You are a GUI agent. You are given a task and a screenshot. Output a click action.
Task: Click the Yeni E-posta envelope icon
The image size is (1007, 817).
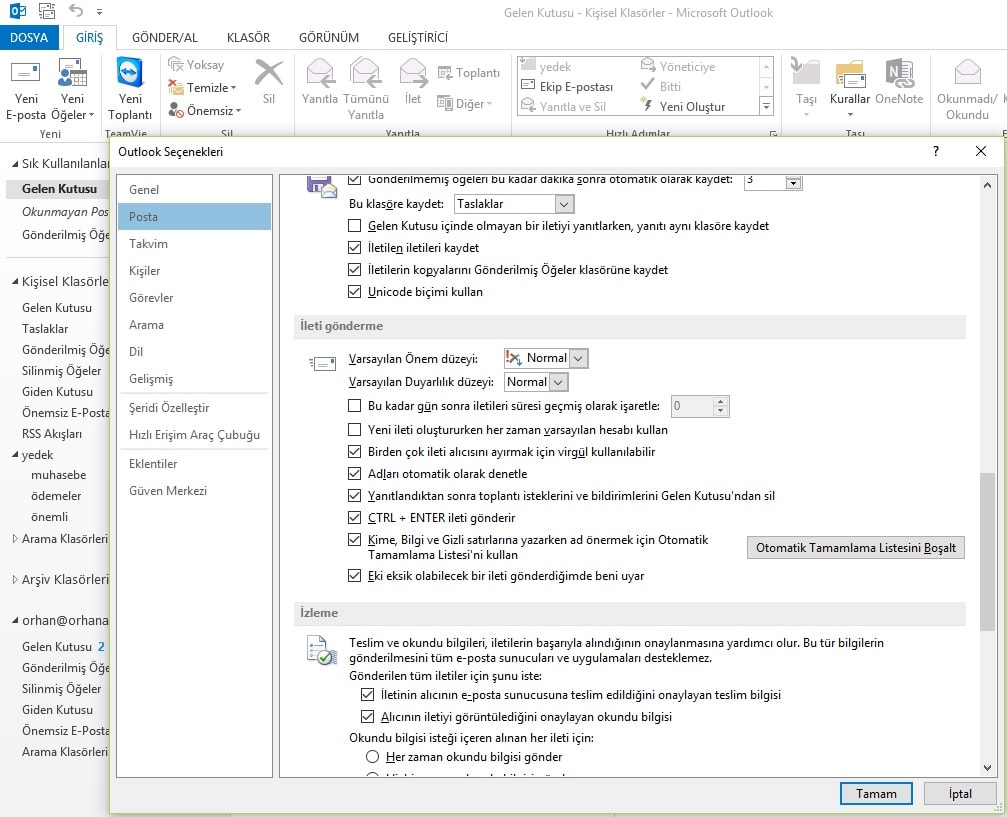point(26,73)
